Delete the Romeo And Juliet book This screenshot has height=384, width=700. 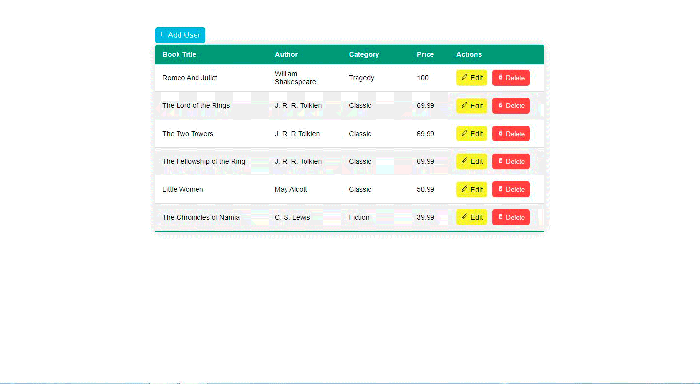click(x=511, y=78)
